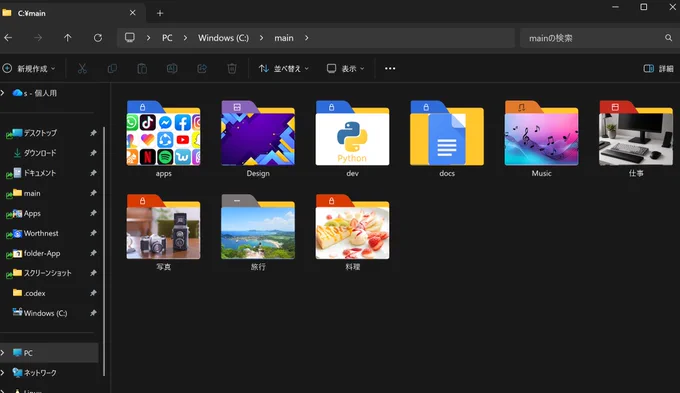Viewport: 680px width, 393px height.
Task: Expand the PC tree node
Action: [x=3, y=353]
